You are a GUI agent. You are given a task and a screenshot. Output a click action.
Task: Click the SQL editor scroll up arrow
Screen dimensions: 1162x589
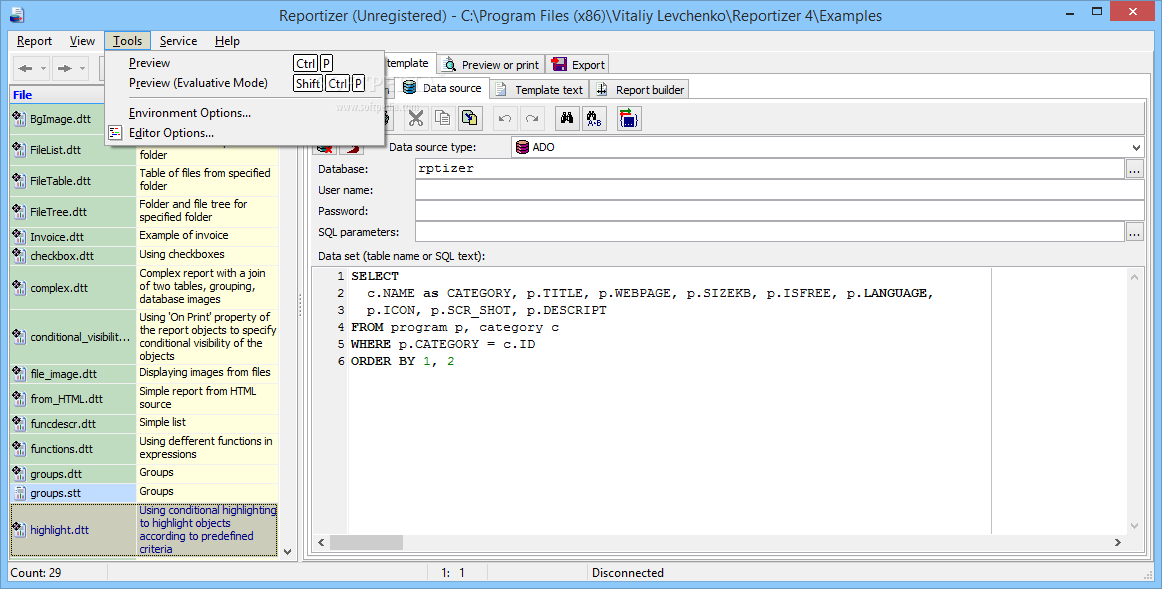coord(1135,277)
